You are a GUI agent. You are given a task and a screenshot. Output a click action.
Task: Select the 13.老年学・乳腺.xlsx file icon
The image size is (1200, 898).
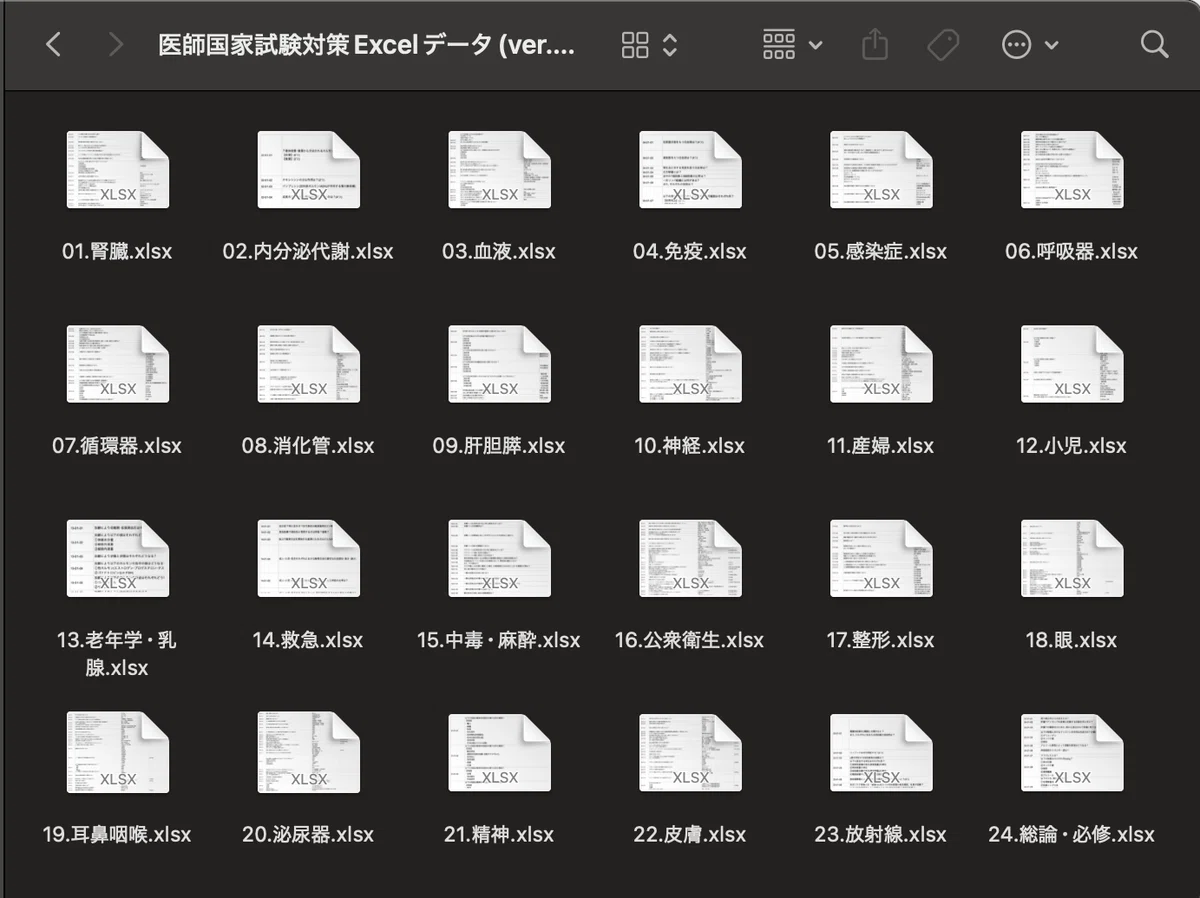(117, 558)
